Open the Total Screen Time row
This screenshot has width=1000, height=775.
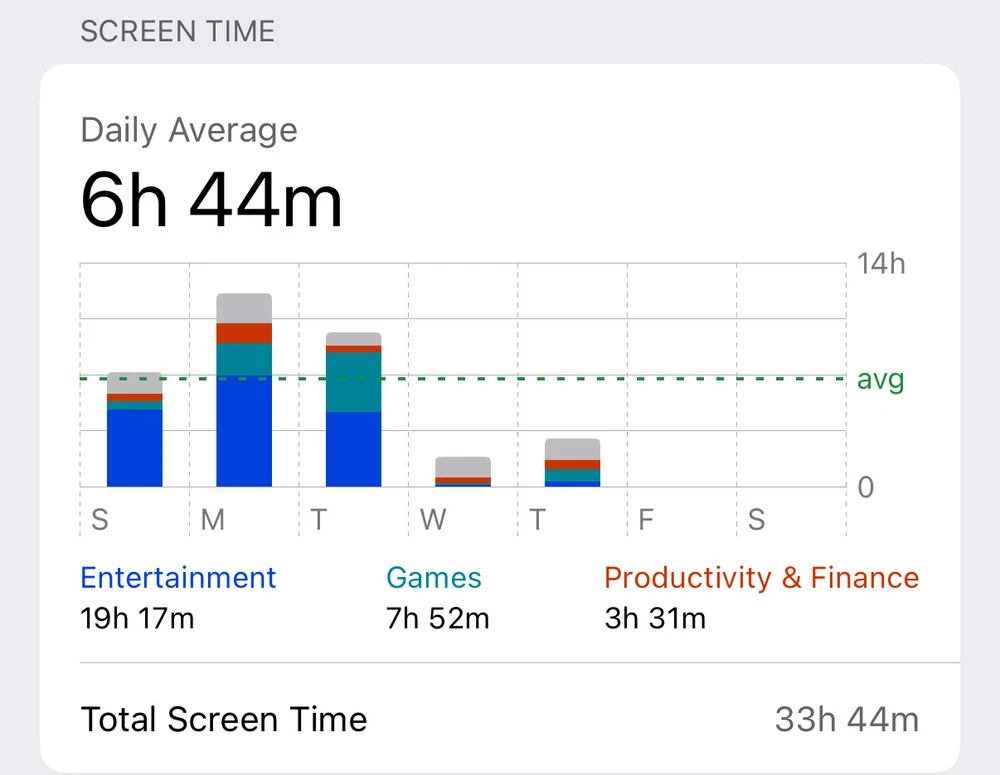tap(224, 719)
